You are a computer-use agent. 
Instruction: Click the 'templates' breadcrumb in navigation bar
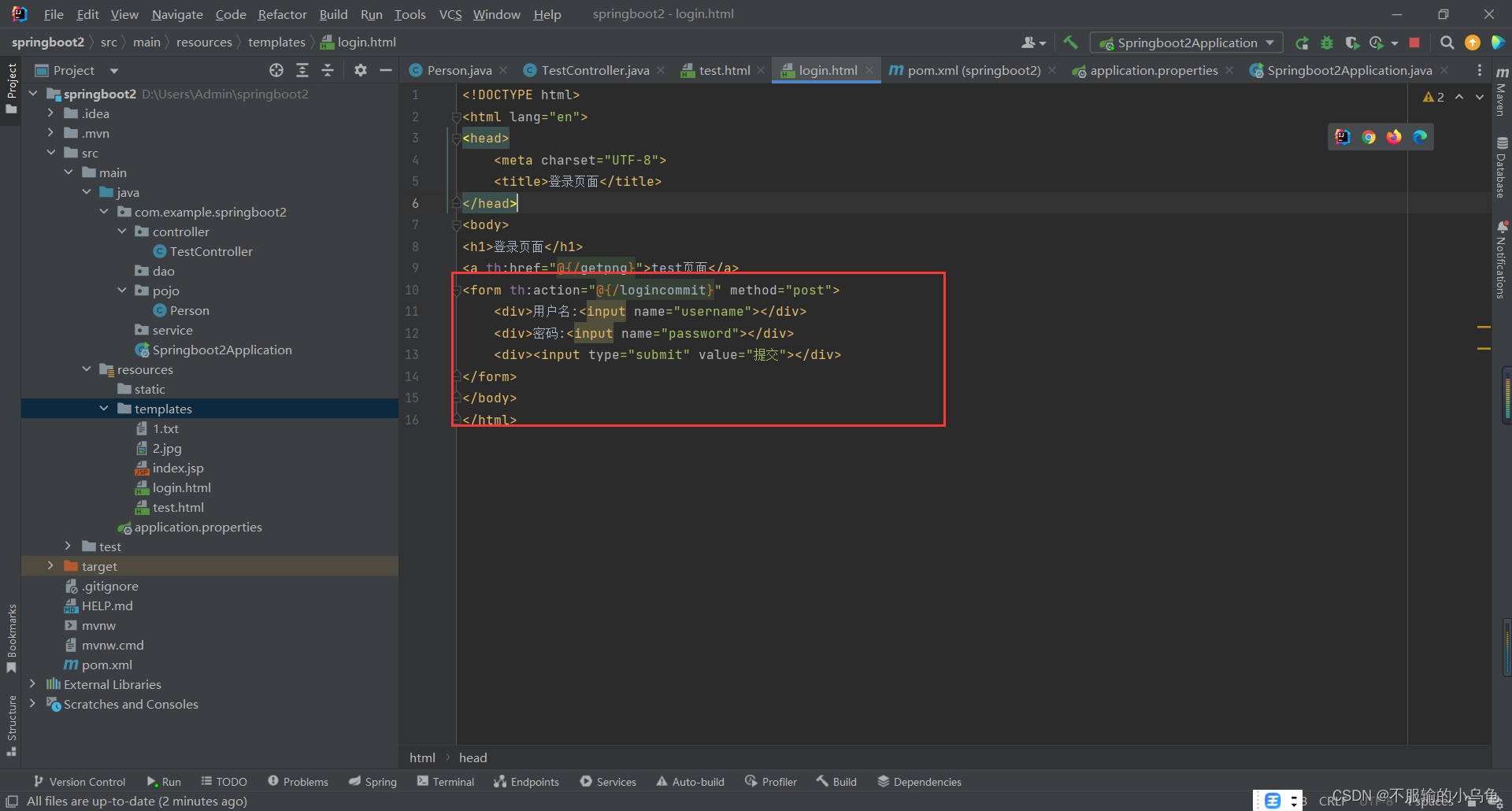(276, 43)
